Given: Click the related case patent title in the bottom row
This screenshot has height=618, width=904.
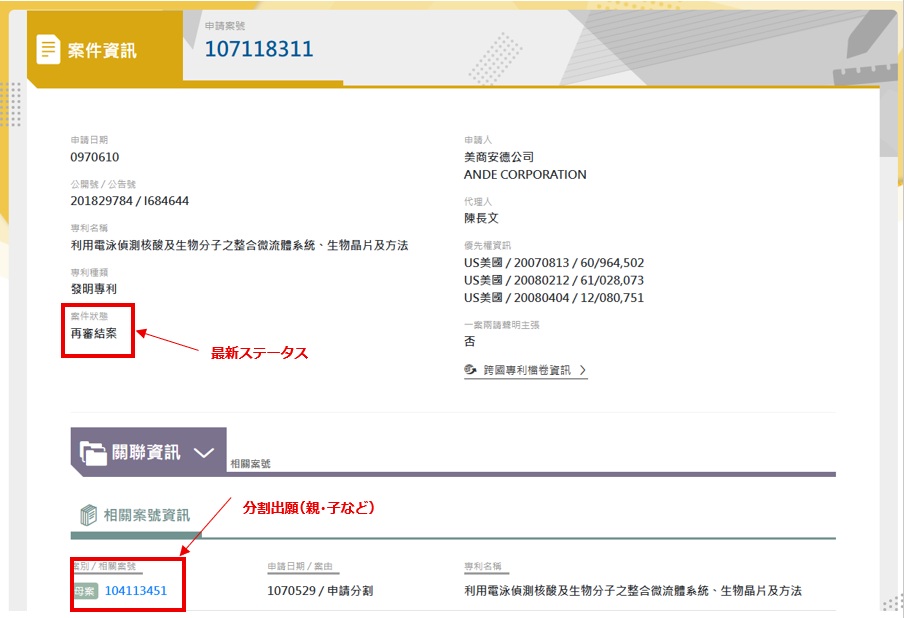Looking at the screenshot, I should tap(633, 590).
